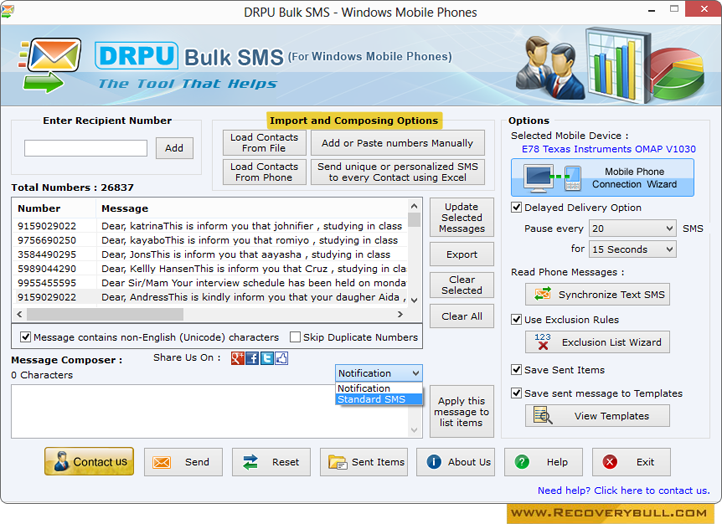
Task: Click the Twitter share icon
Action: coord(267,358)
